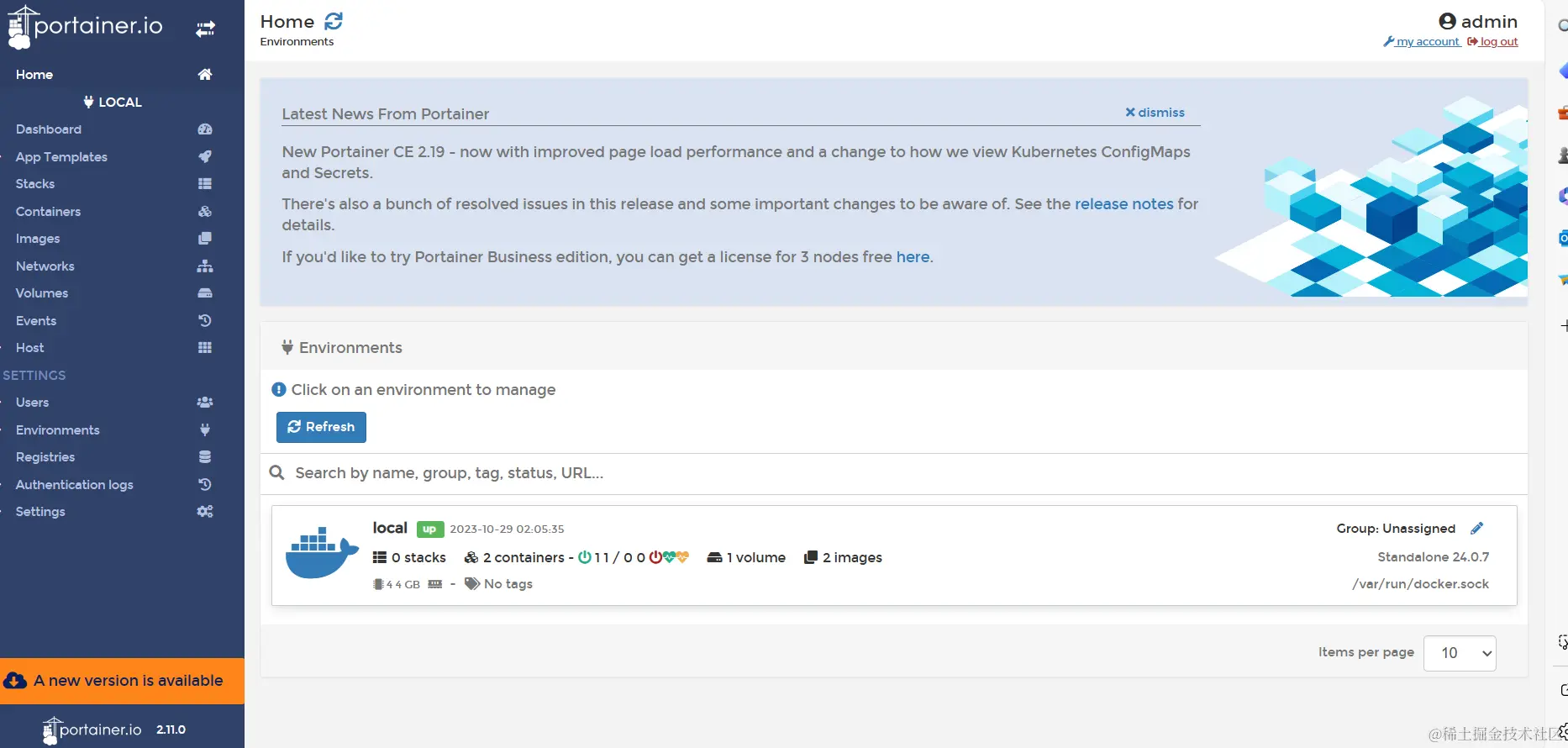Image resolution: width=1568 pixels, height=748 pixels.
Task: Click the Users group icon
Action: click(x=205, y=403)
